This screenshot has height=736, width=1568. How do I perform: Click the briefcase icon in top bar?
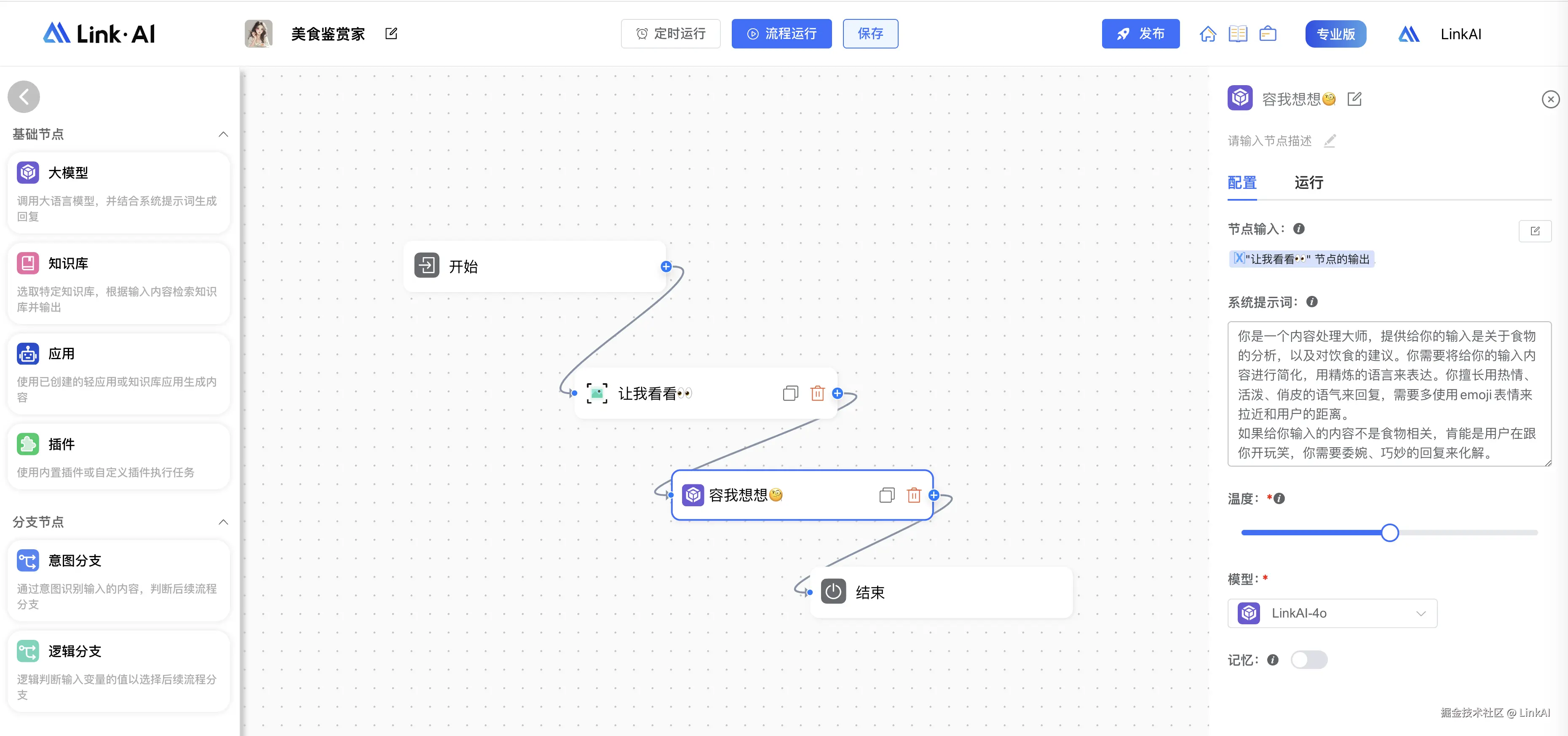tap(1268, 34)
